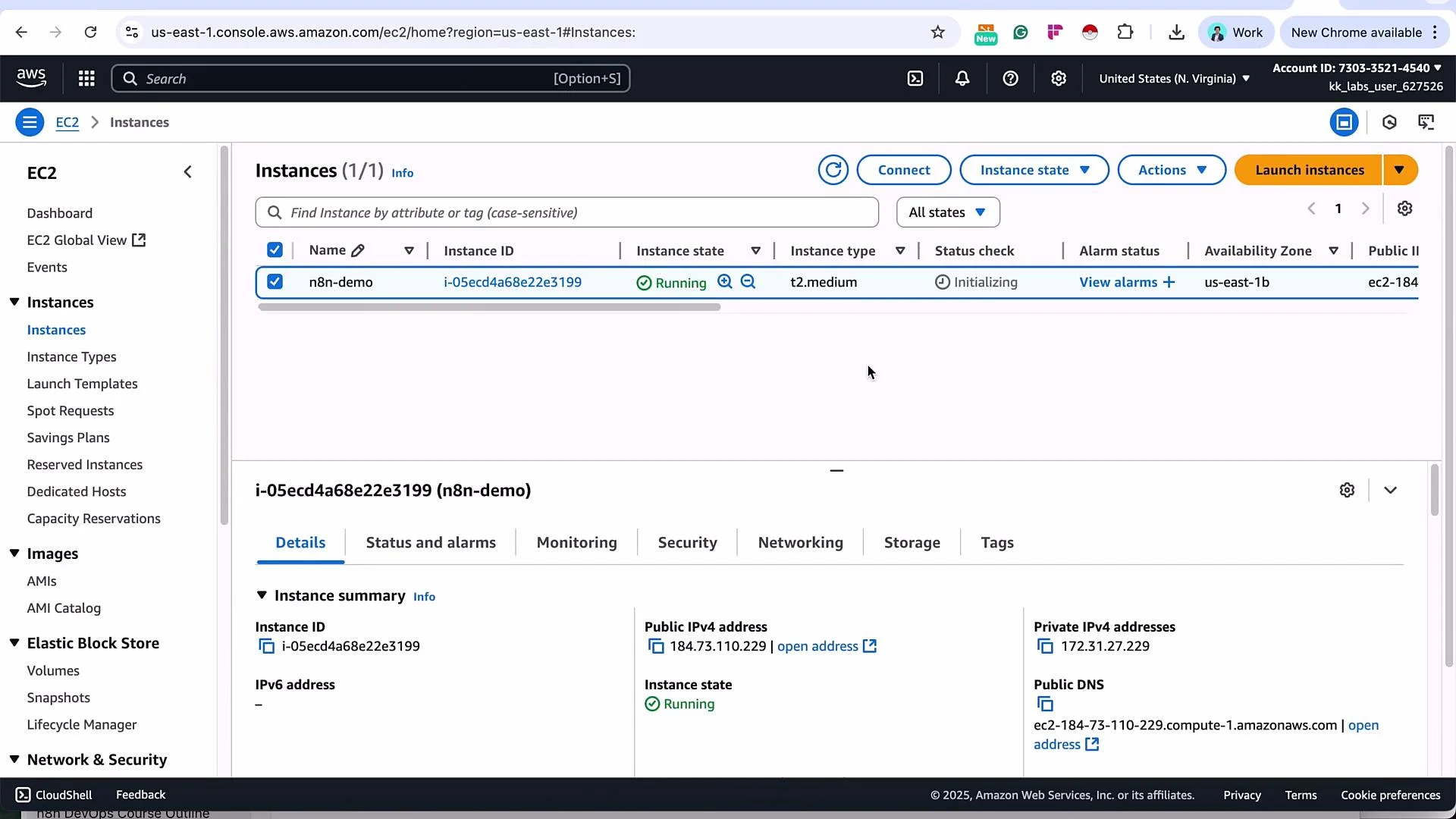
Task: Copy the Private IPv4 address
Action: [1045, 646]
